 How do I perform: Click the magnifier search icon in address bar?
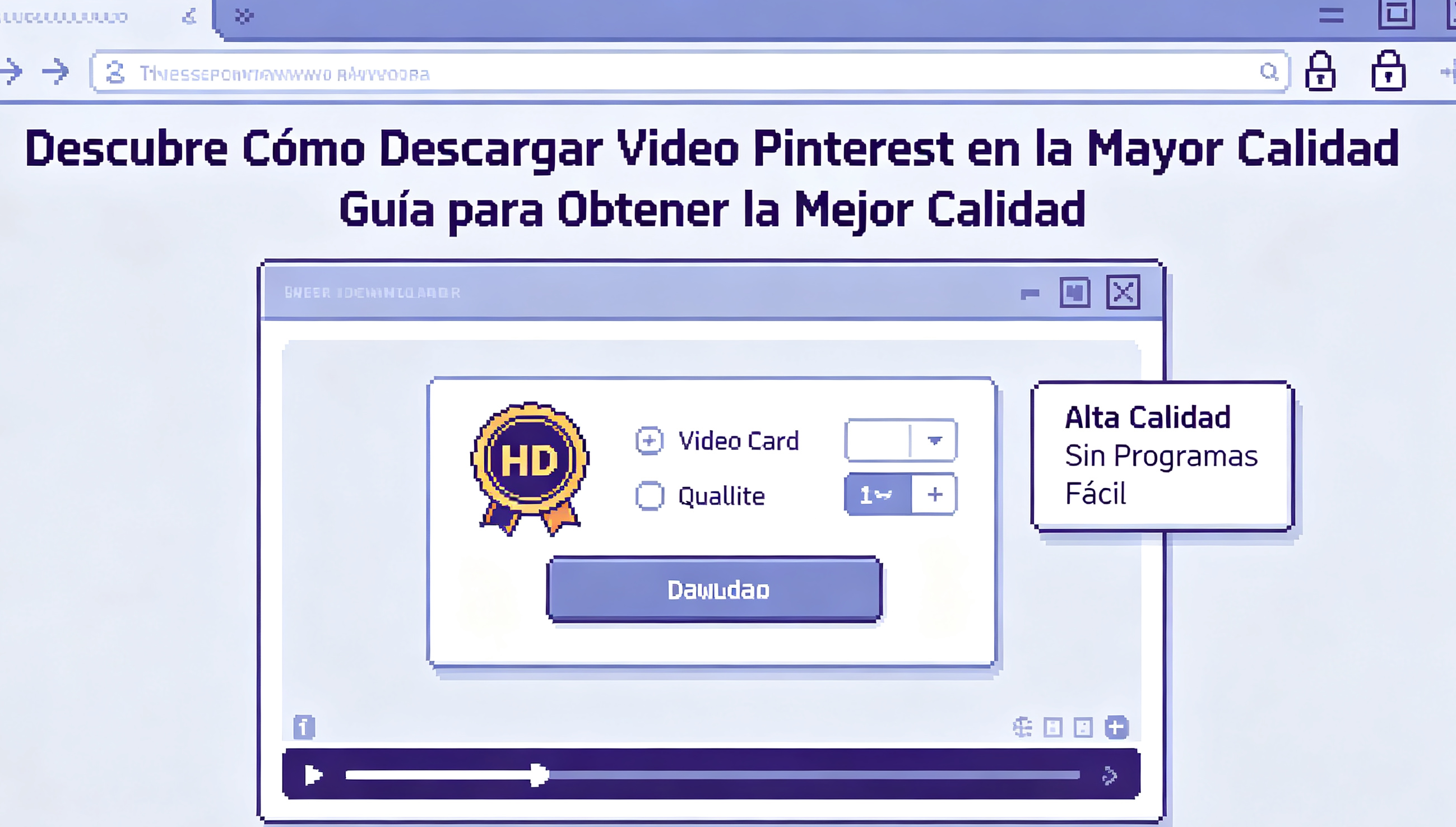point(1268,72)
